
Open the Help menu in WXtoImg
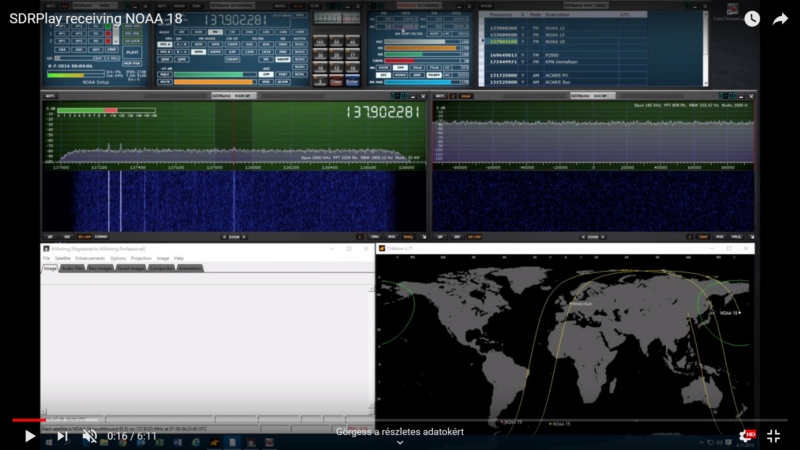179,258
